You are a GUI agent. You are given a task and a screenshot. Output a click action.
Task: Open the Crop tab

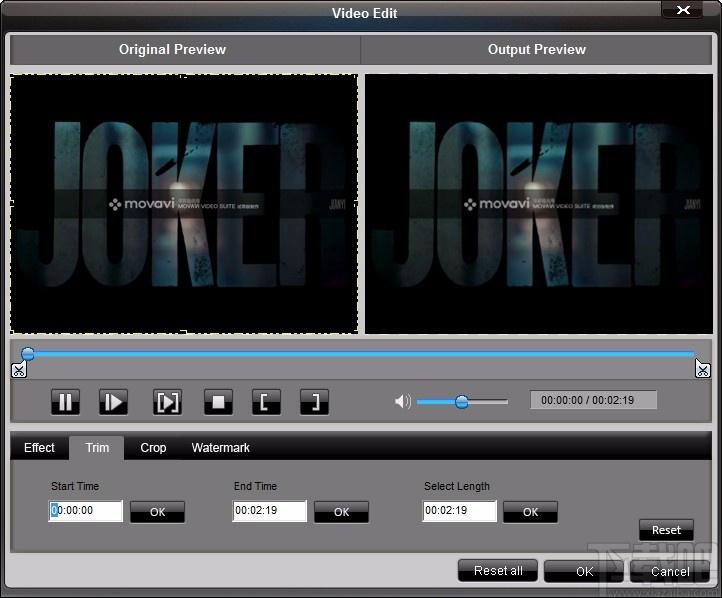(x=153, y=447)
